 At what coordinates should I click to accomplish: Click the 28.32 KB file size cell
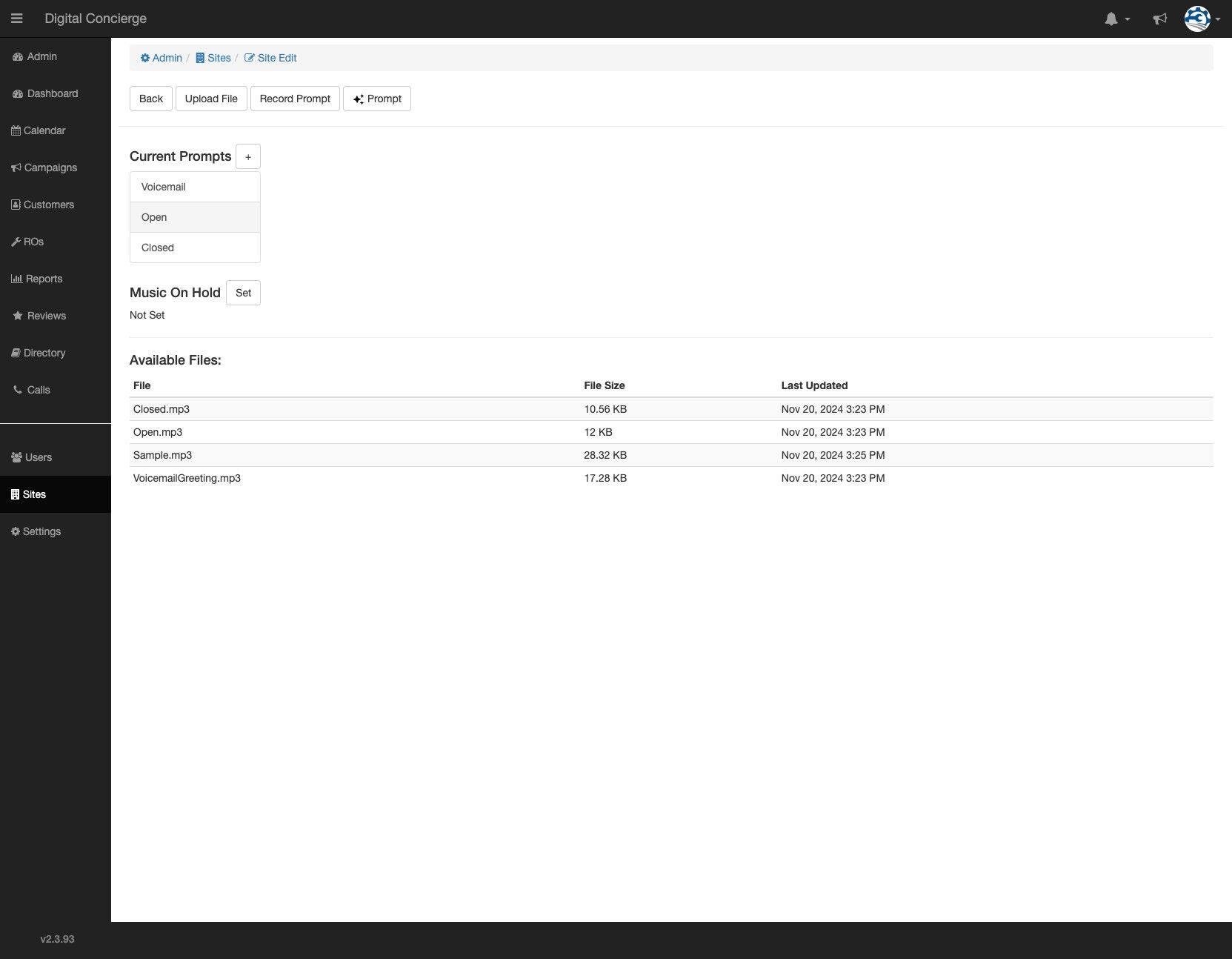[x=605, y=455]
